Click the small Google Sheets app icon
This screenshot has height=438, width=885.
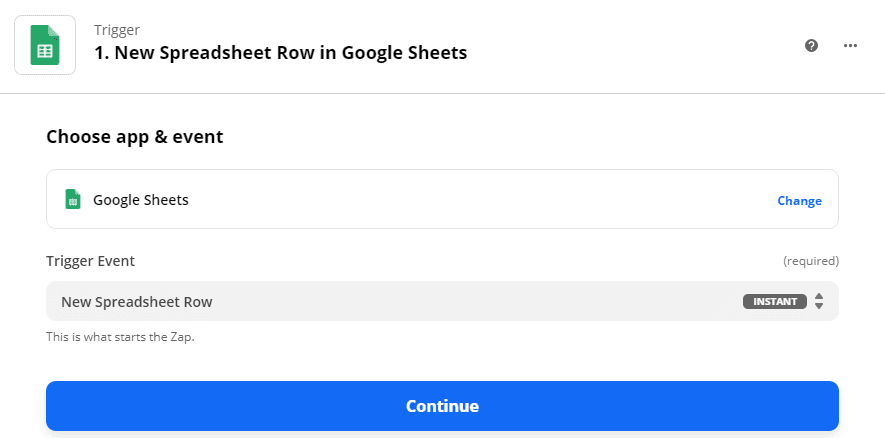pos(72,199)
